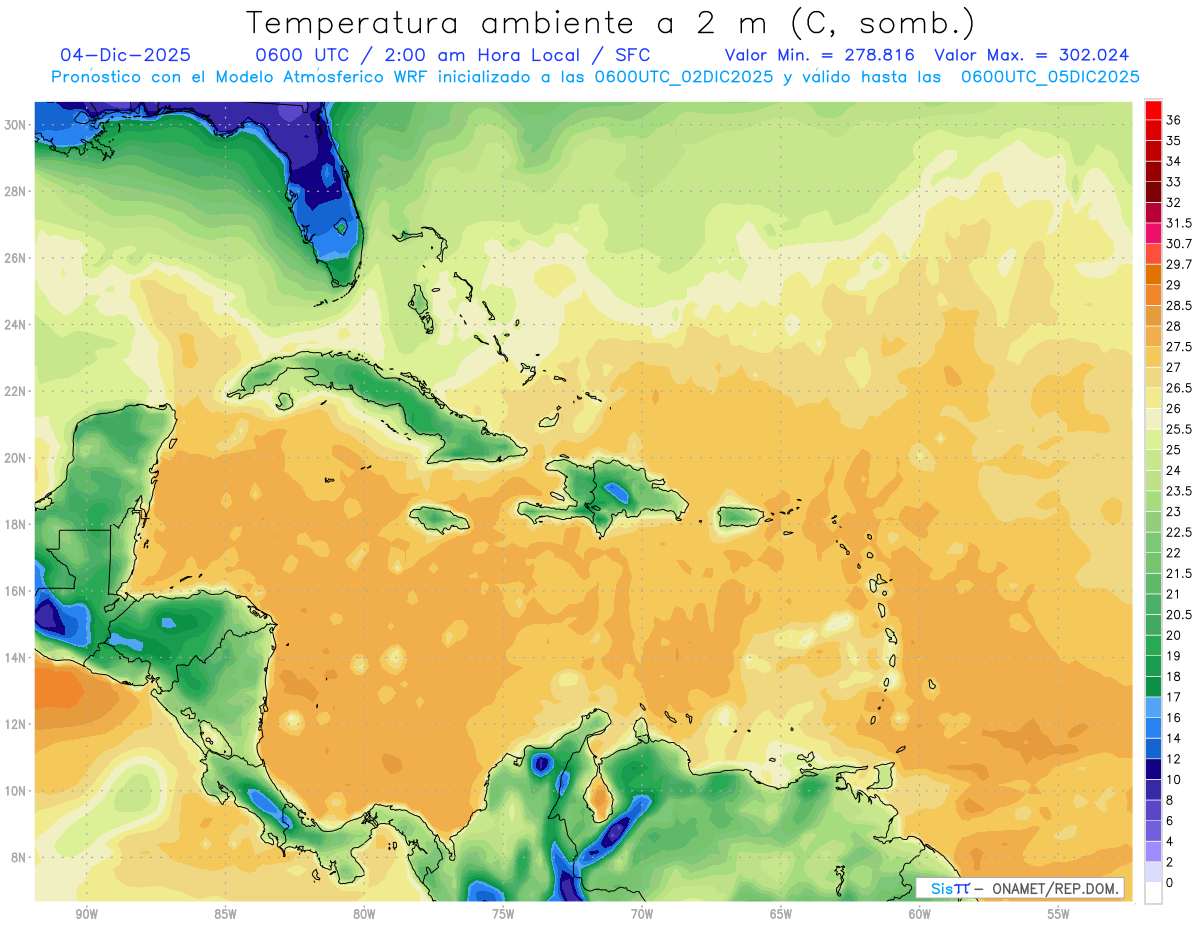Click legend value '21.5'
The width and height of the screenshot is (1200, 927).
(x=1179, y=573)
